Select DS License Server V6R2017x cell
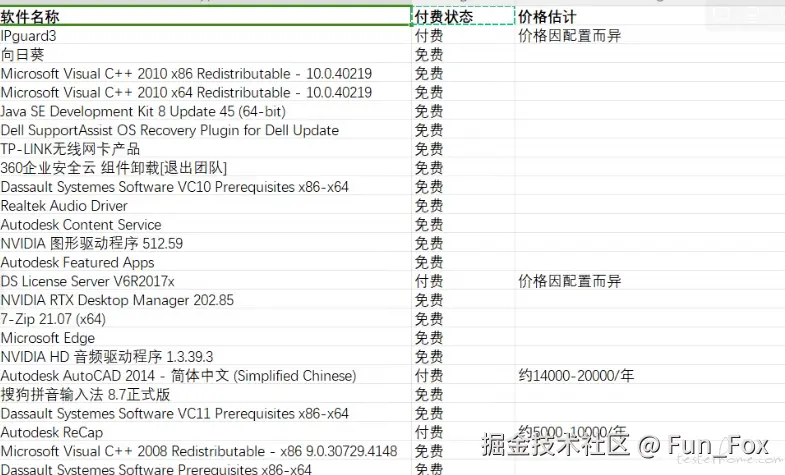 coord(205,281)
